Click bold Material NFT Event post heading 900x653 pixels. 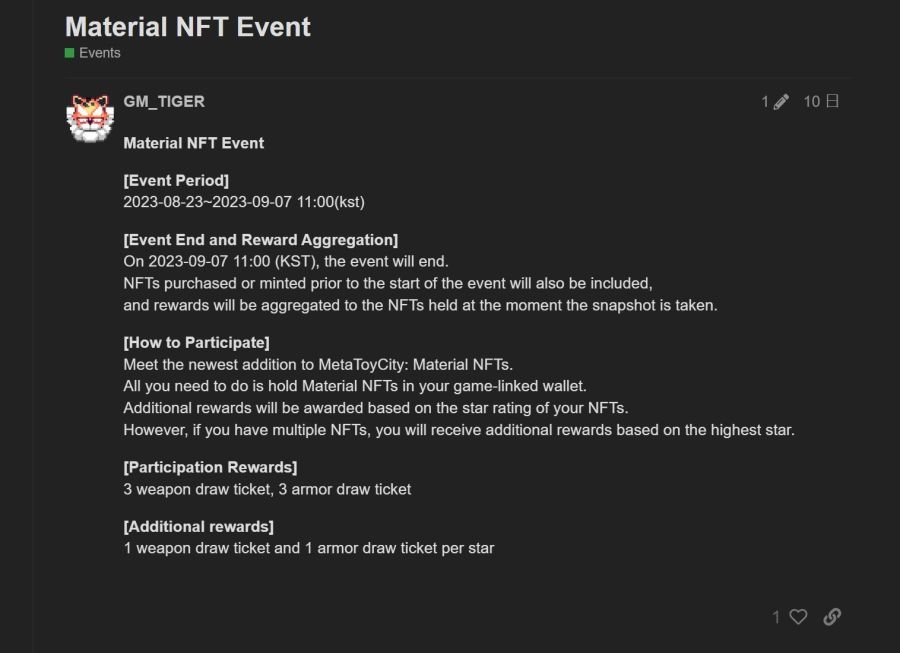(x=193, y=143)
